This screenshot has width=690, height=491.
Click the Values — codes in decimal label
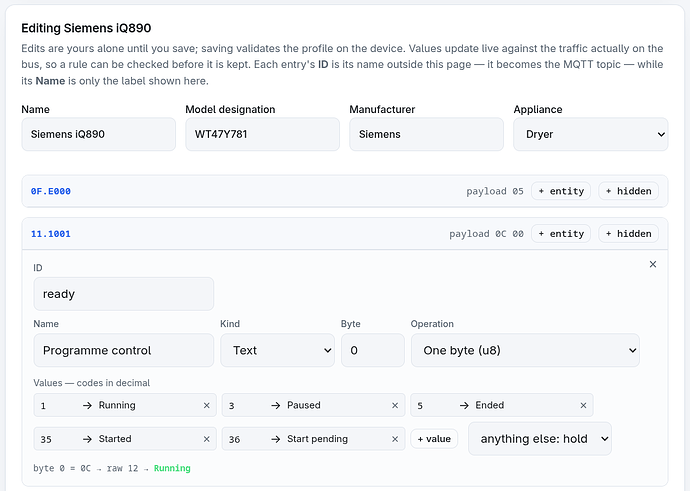92,383
